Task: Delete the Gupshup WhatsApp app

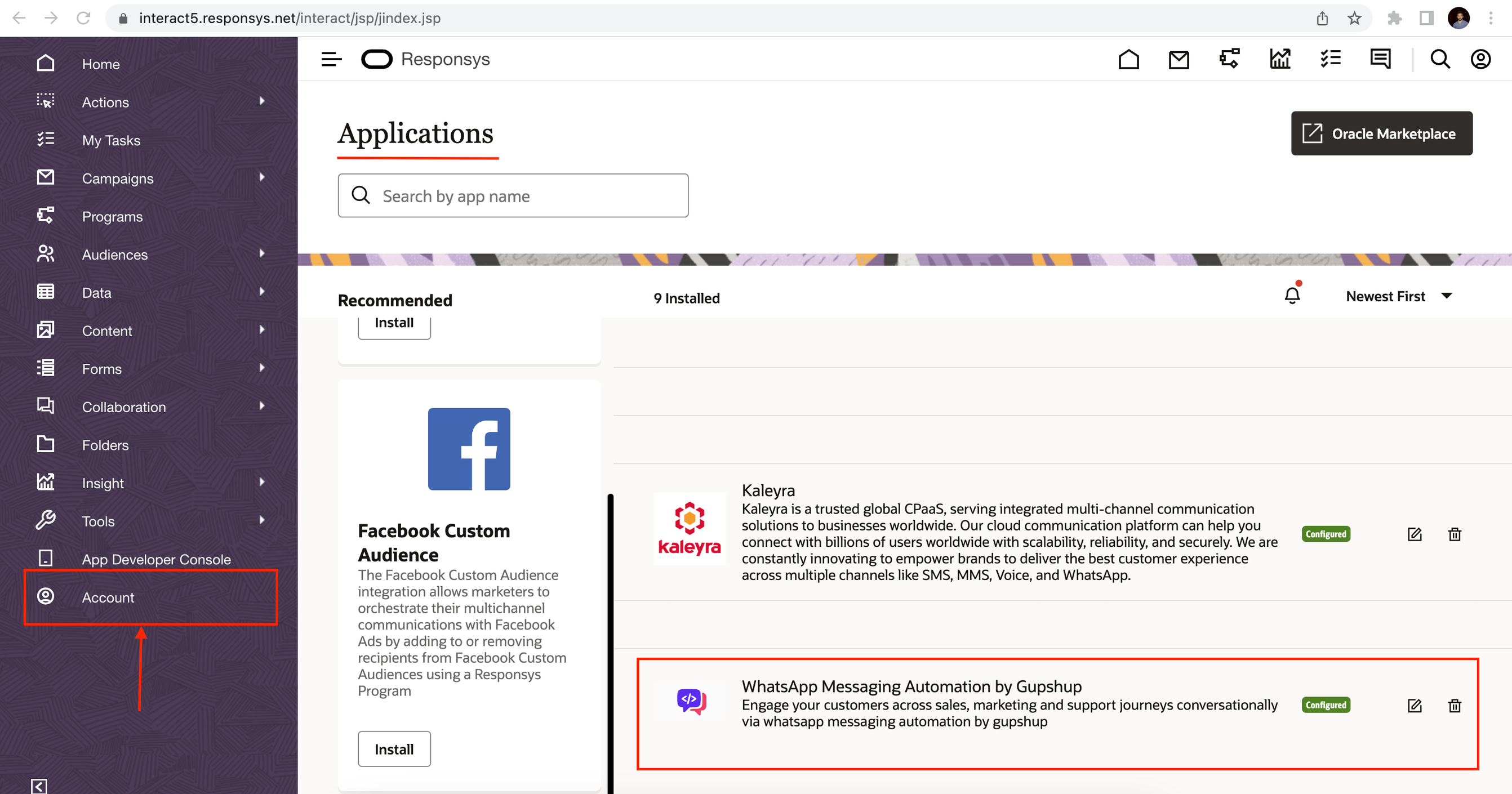Action: tap(1454, 706)
